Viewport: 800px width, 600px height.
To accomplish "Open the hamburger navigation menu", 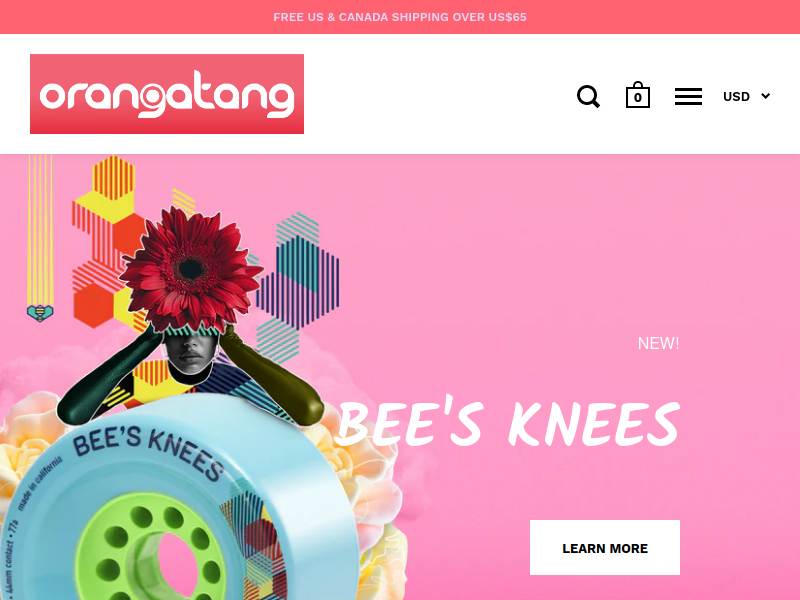I will tap(688, 96).
